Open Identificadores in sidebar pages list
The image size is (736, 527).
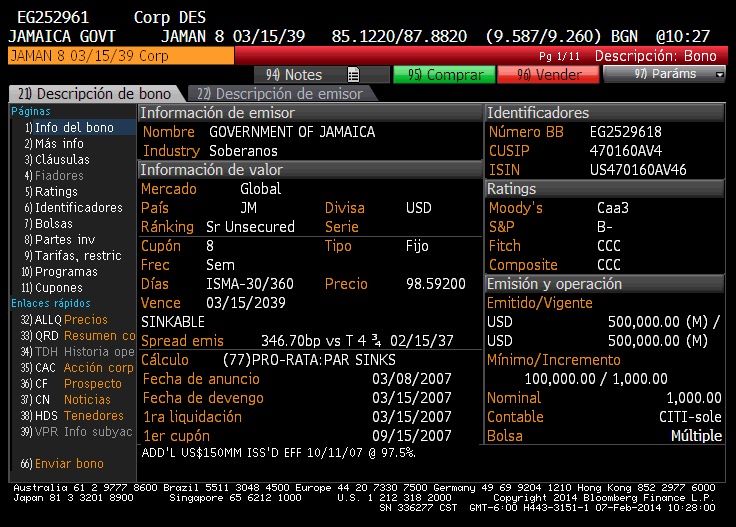pyautogui.click(x=71, y=208)
